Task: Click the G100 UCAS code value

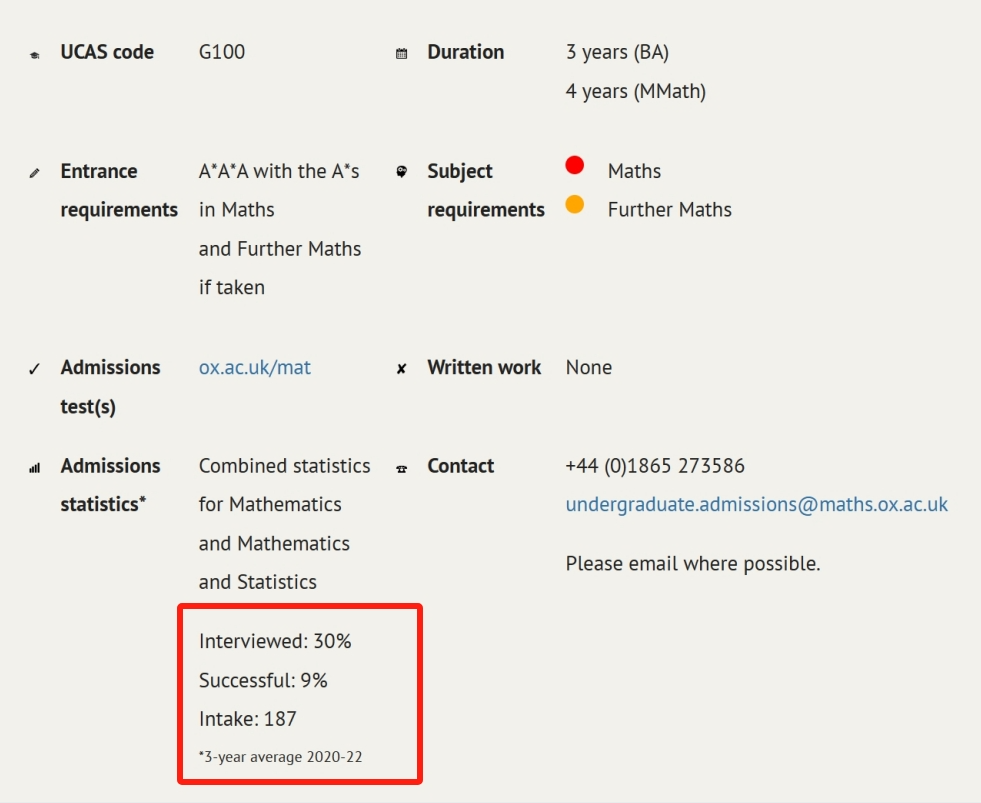Action: 221,52
